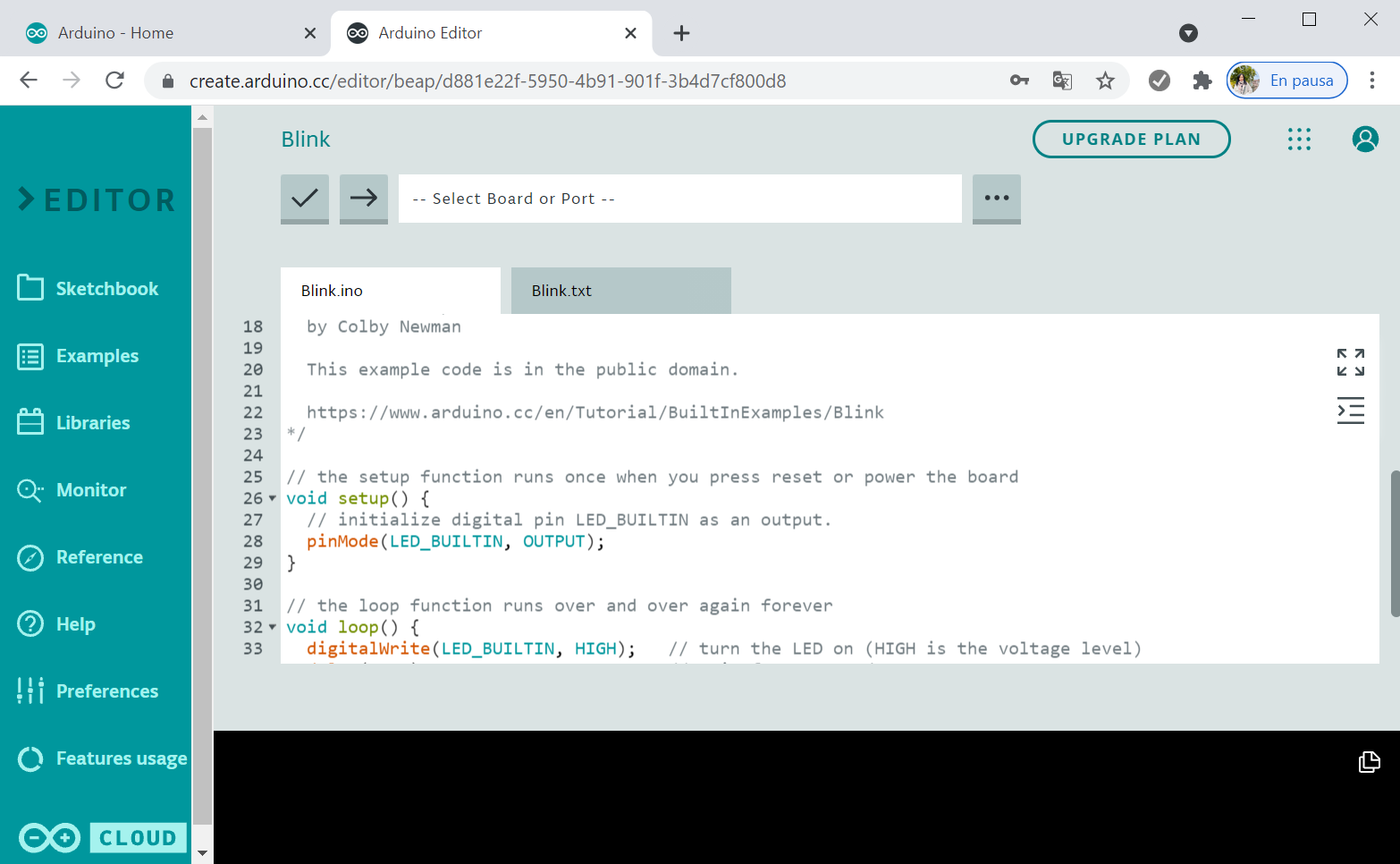Expand the code editor to fullscreen
Screen dimensions: 1400x864
click(1351, 361)
